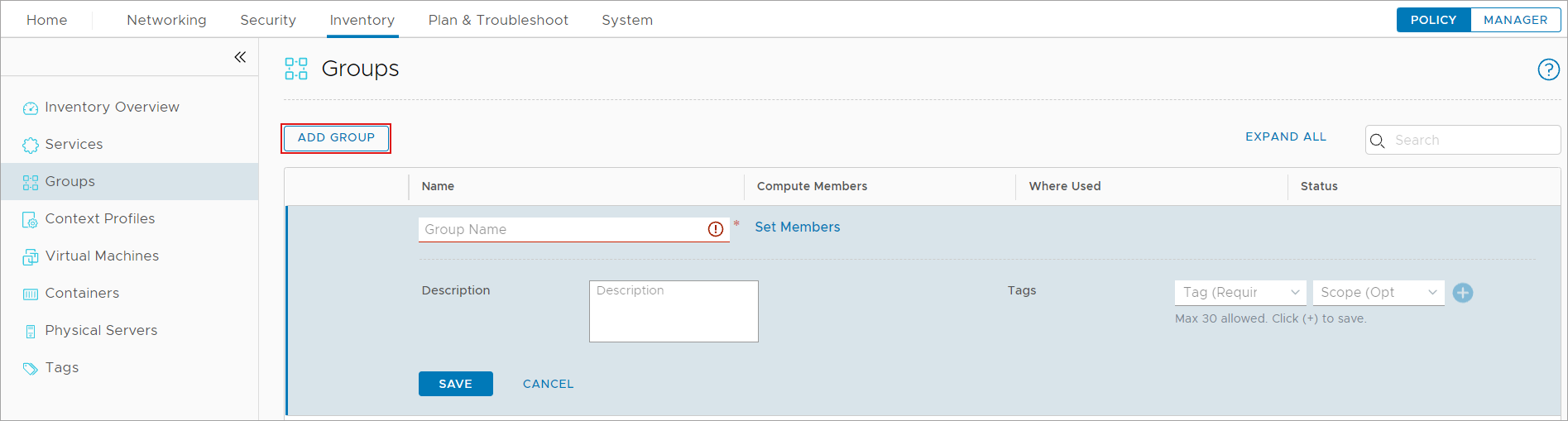Click the Tags sidebar icon
The height and width of the screenshot is (421, 1568).
pos(31,369)
